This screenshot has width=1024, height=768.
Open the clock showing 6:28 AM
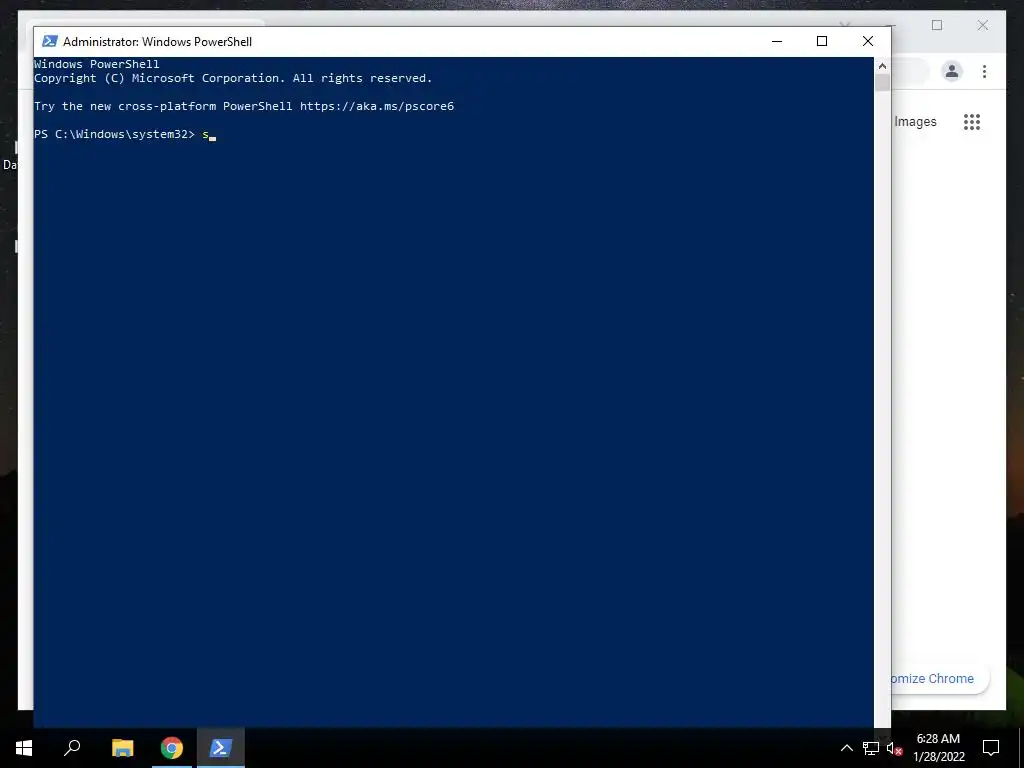tap(938, 748)
